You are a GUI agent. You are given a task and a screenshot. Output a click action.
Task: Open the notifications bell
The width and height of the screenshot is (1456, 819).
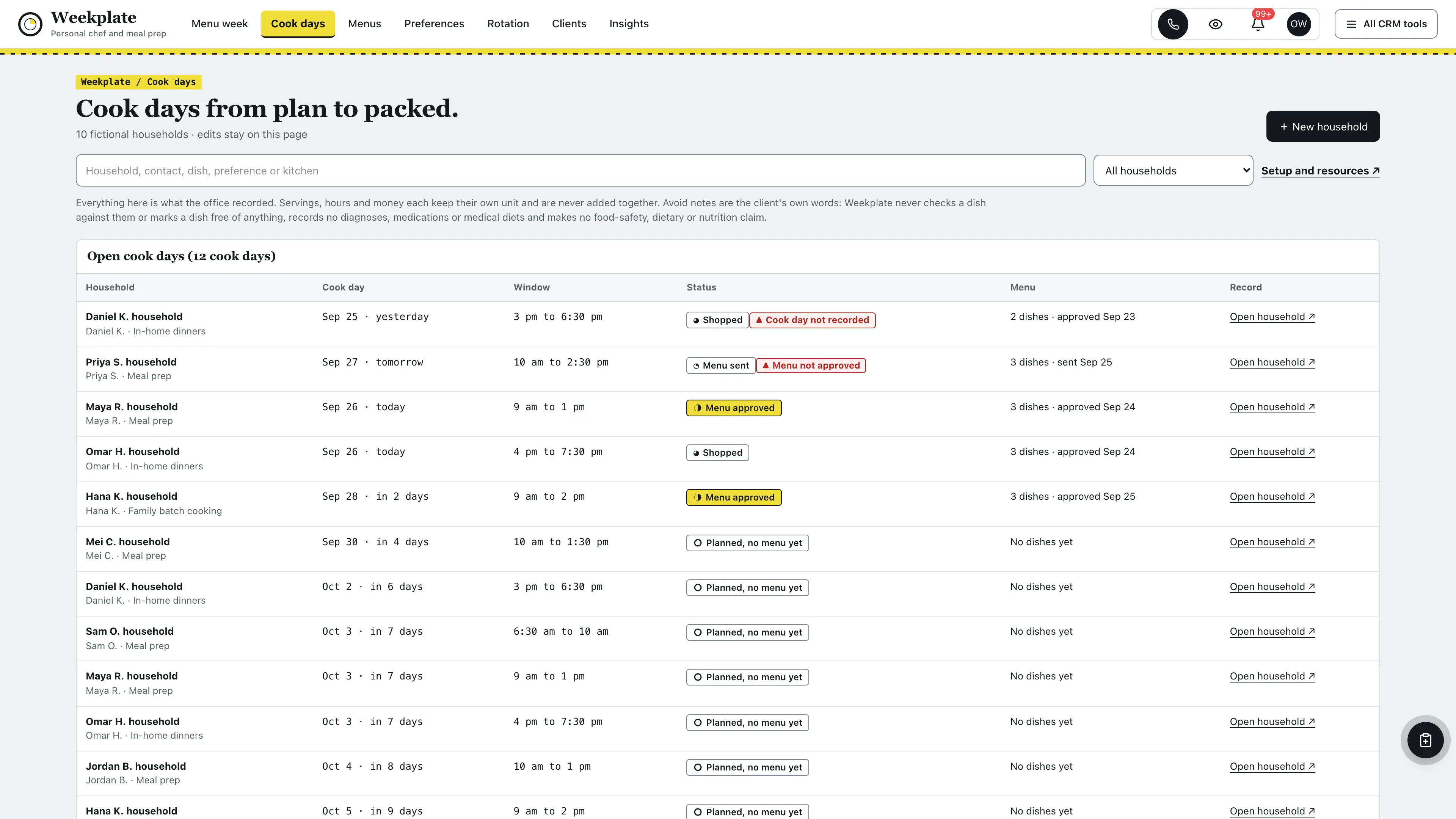(1258, 24)
